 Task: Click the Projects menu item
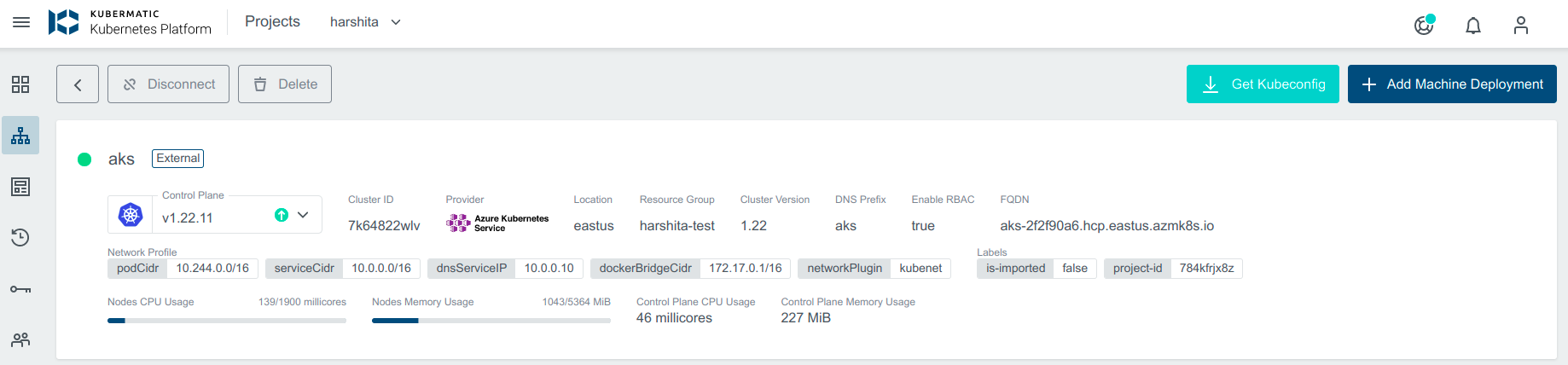272,22
